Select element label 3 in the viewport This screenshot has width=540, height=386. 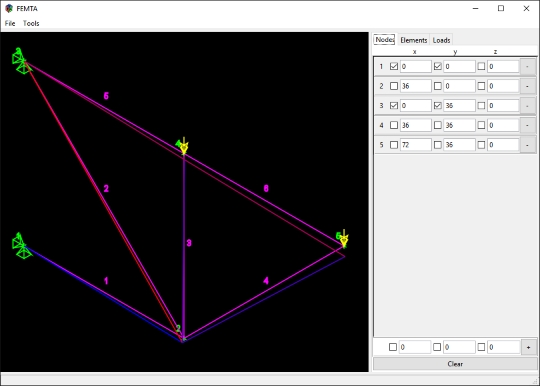tap(189, 243)
